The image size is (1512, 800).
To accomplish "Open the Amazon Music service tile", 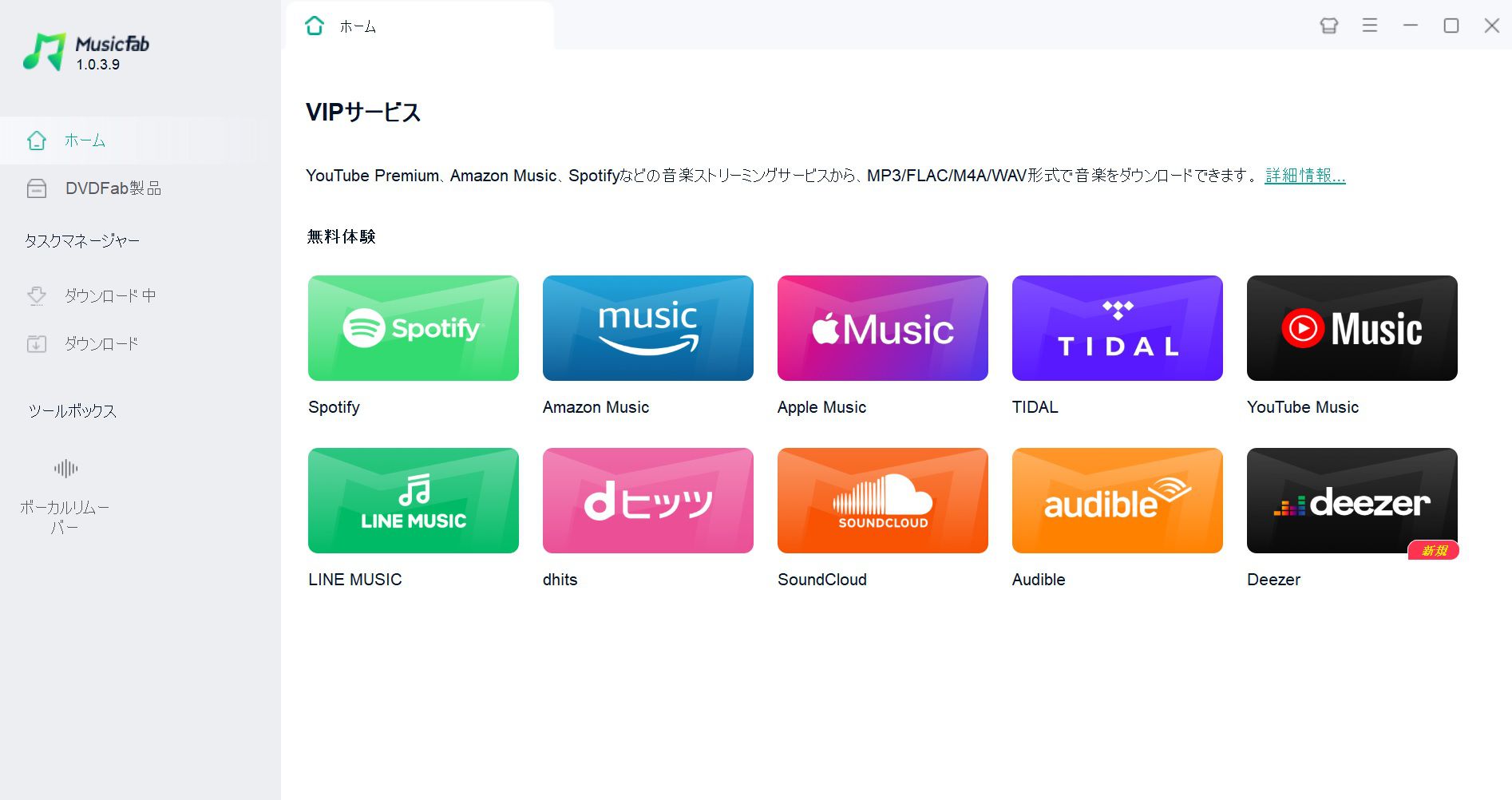I will 648,328.
